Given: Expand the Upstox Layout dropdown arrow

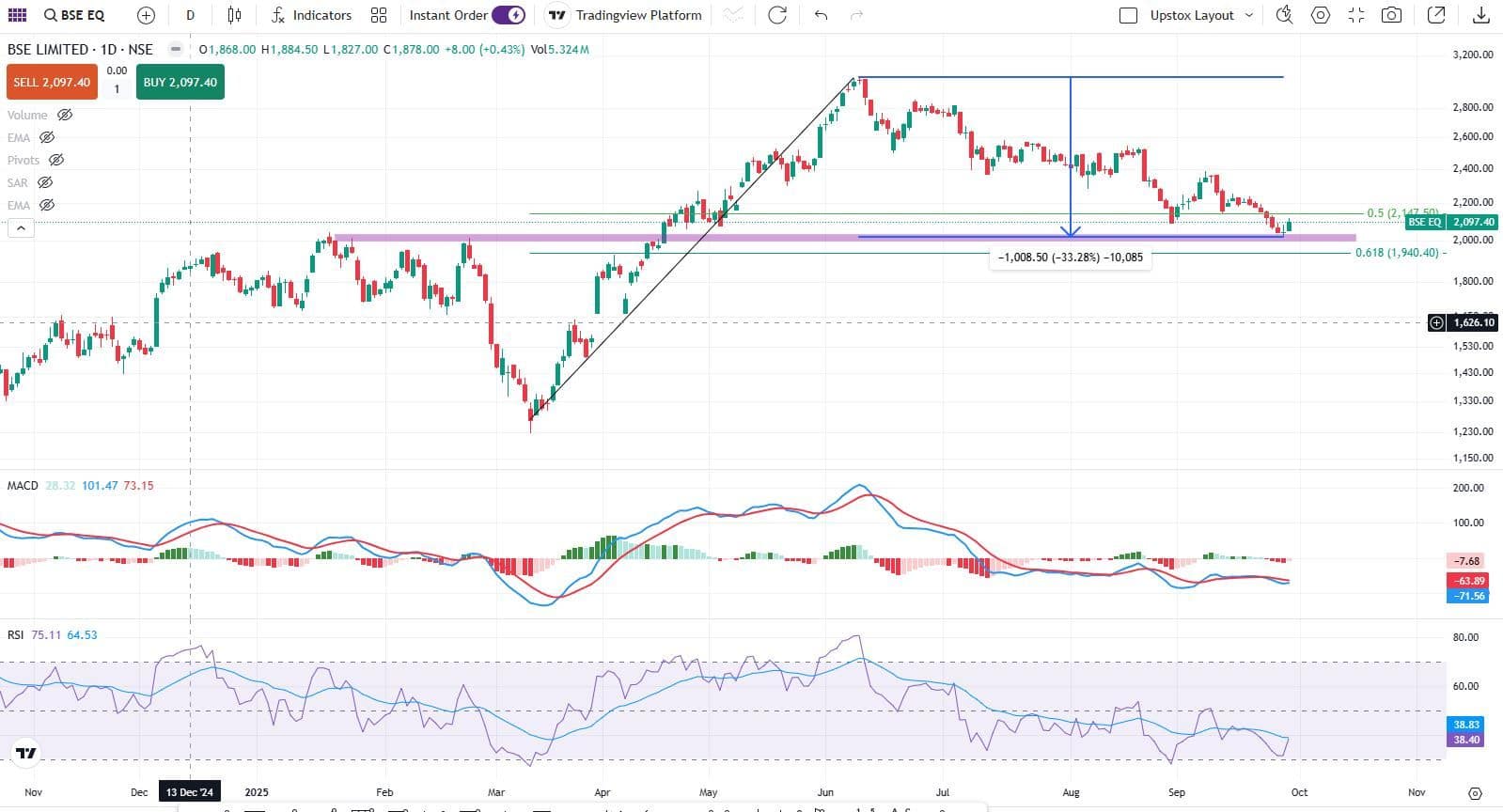Looking at the screenshot, I should (x=1249, y=15).
